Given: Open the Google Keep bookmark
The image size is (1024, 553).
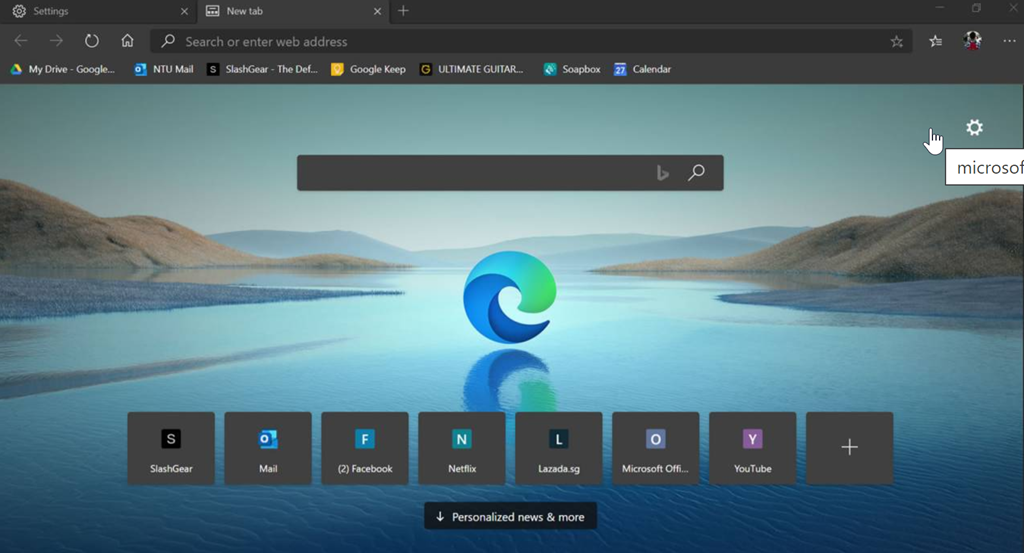Looking at the screenshot, I should click(x=368, y=70).
